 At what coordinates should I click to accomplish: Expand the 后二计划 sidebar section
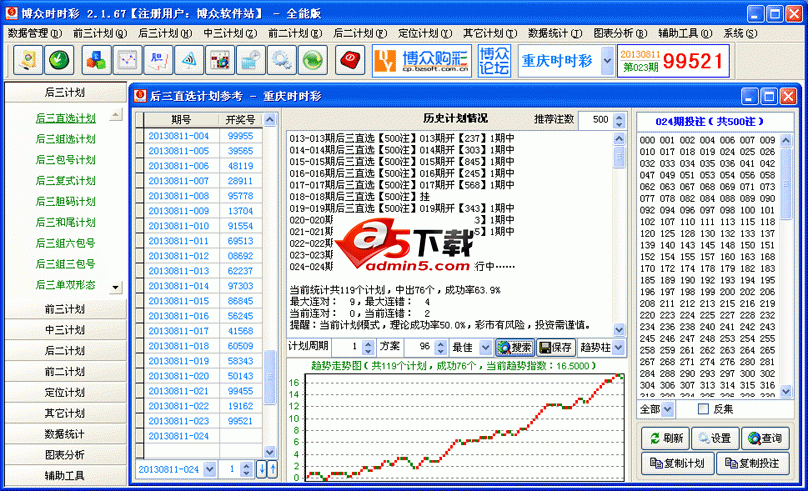tap(65, 351)
